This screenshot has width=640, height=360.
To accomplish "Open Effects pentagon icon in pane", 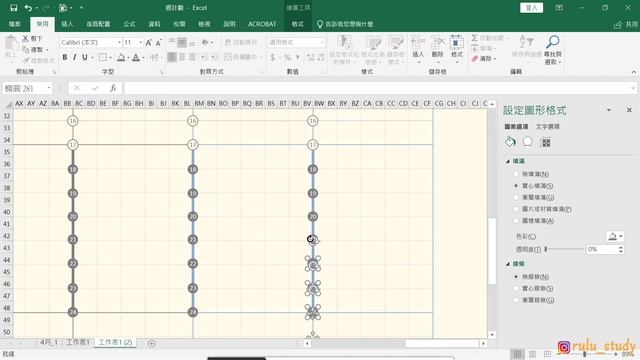I will point(527,142).
